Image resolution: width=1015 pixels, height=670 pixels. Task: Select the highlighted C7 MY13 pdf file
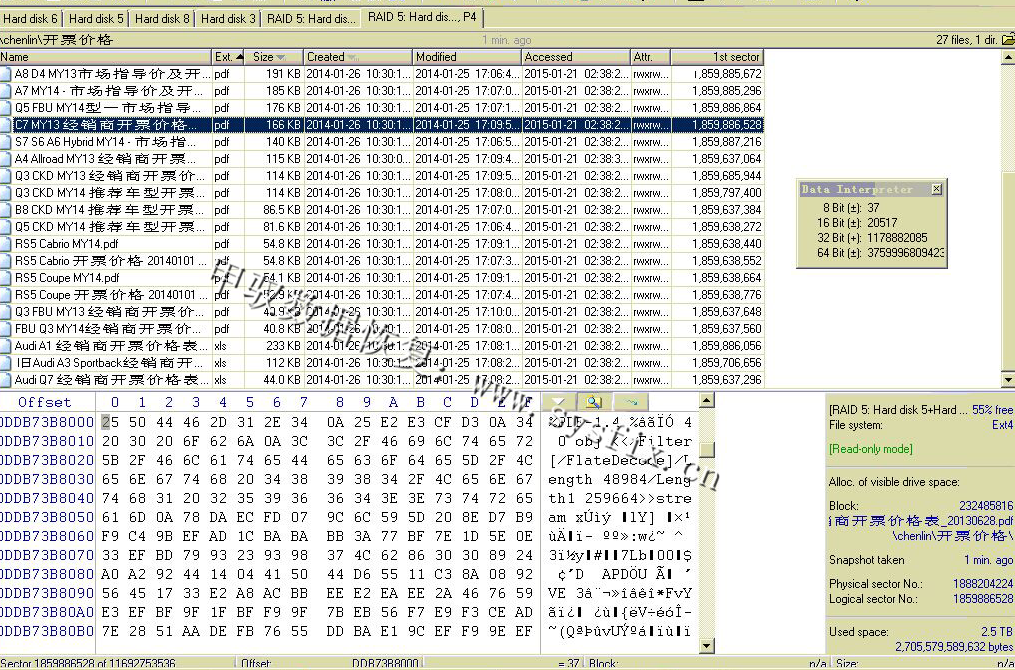coord(382,124)
